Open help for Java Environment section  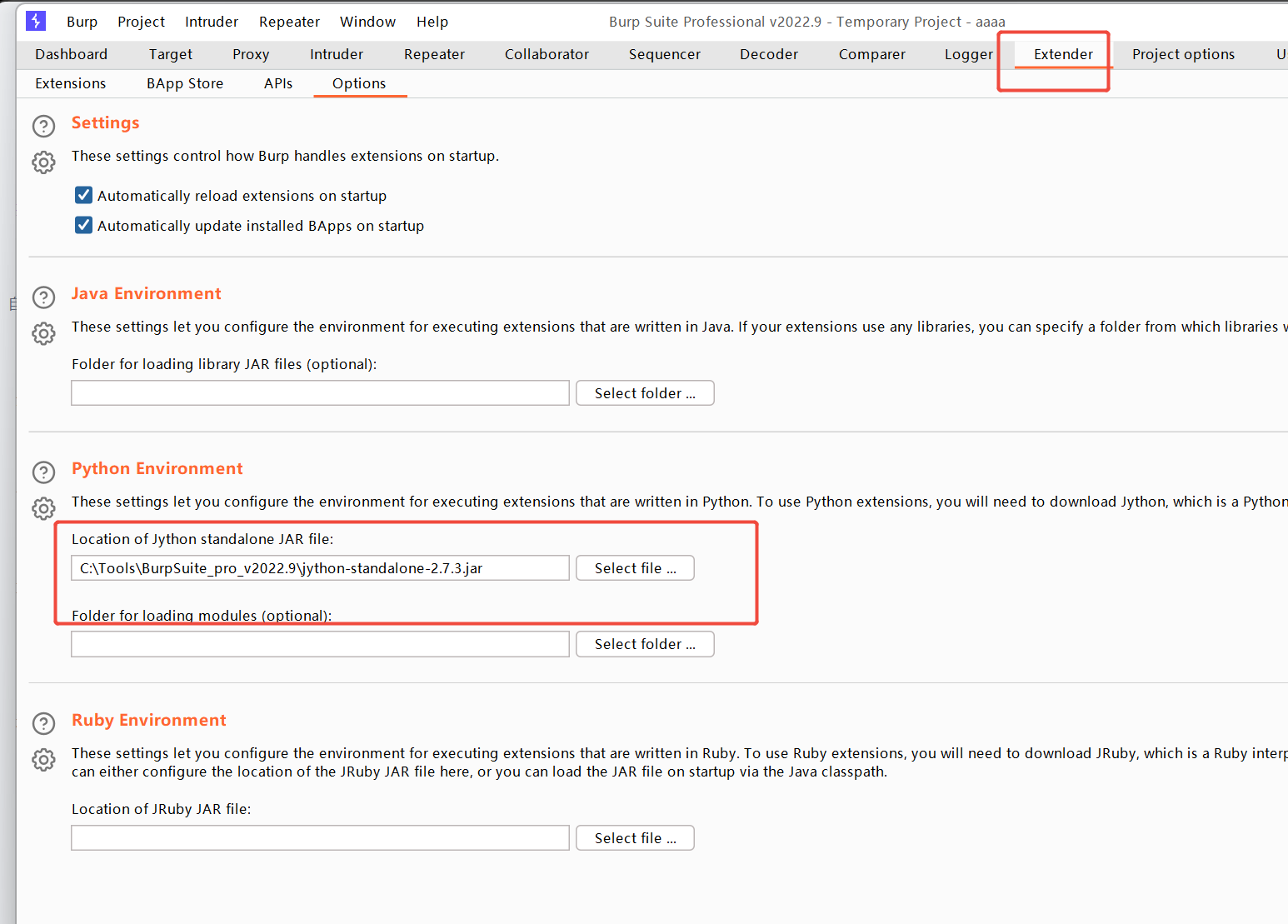tap(43, 297)
